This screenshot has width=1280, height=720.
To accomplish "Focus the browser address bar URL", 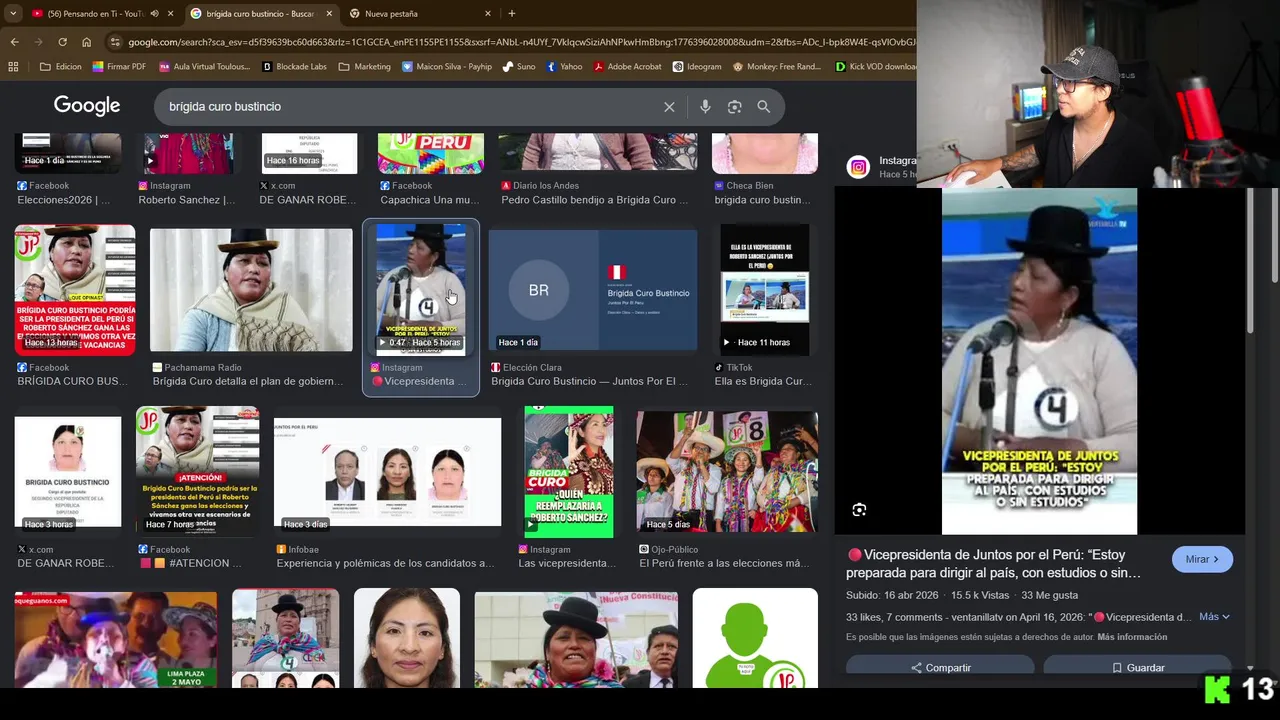I will click(520, 42).
